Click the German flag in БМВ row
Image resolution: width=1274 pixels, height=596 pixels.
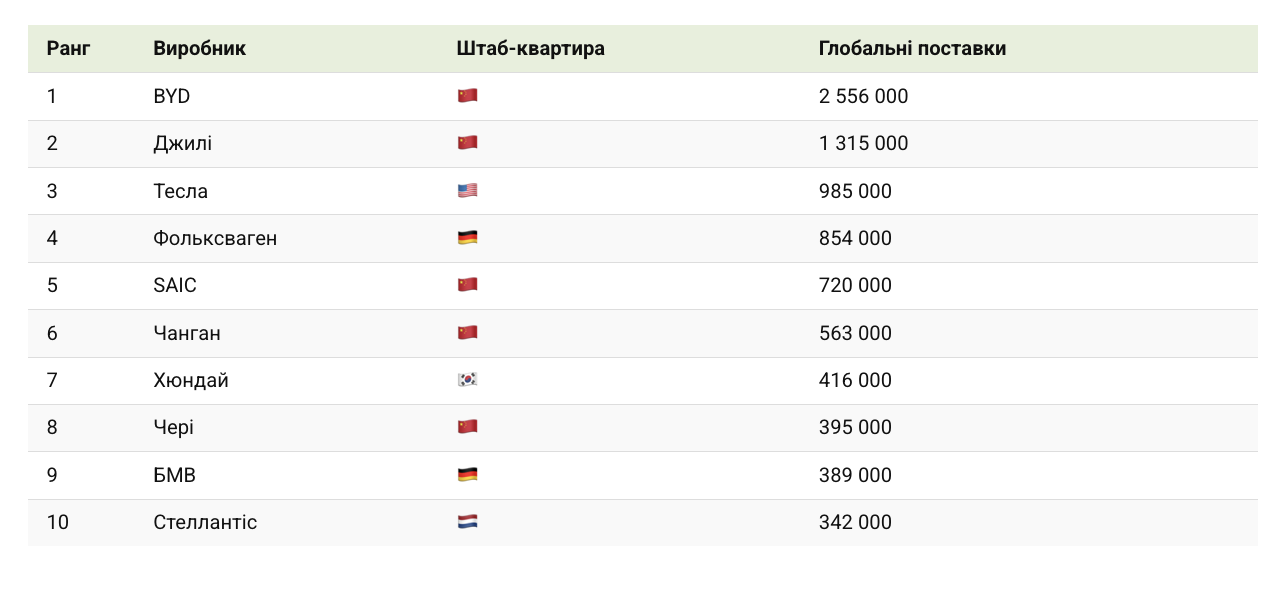click(x=467, y=475)
